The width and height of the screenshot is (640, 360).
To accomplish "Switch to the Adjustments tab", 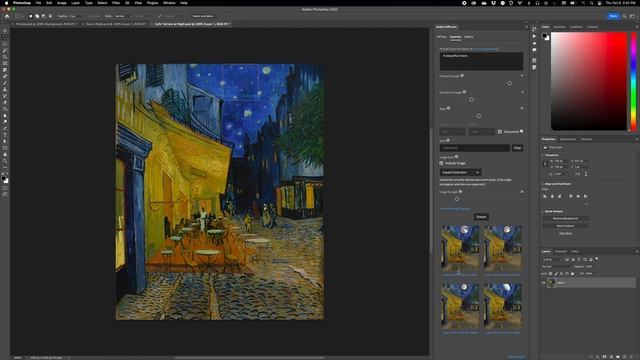I will (x=568, y=139).
